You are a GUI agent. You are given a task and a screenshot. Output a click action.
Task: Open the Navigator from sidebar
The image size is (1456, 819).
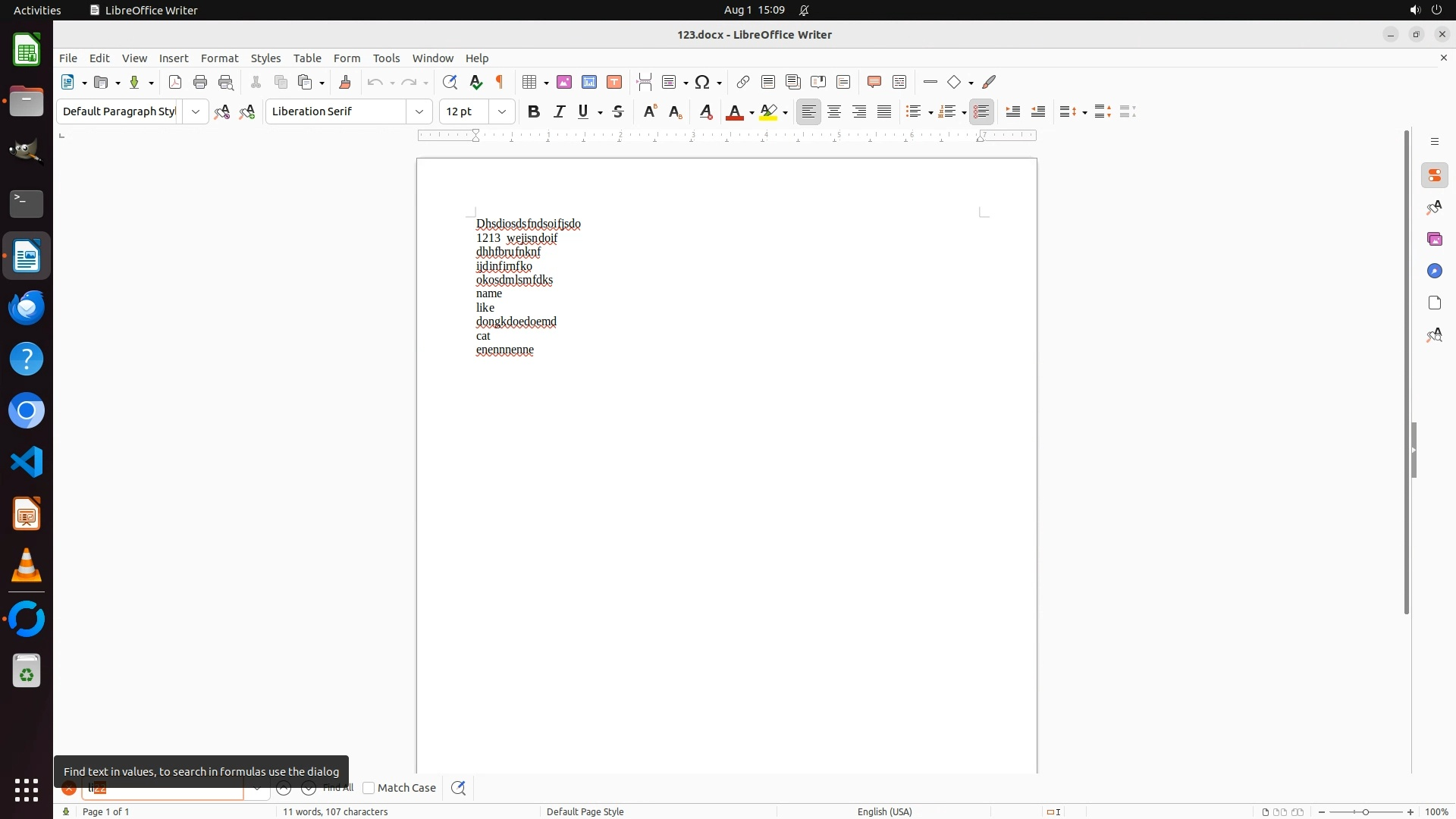click(1434, 271)
